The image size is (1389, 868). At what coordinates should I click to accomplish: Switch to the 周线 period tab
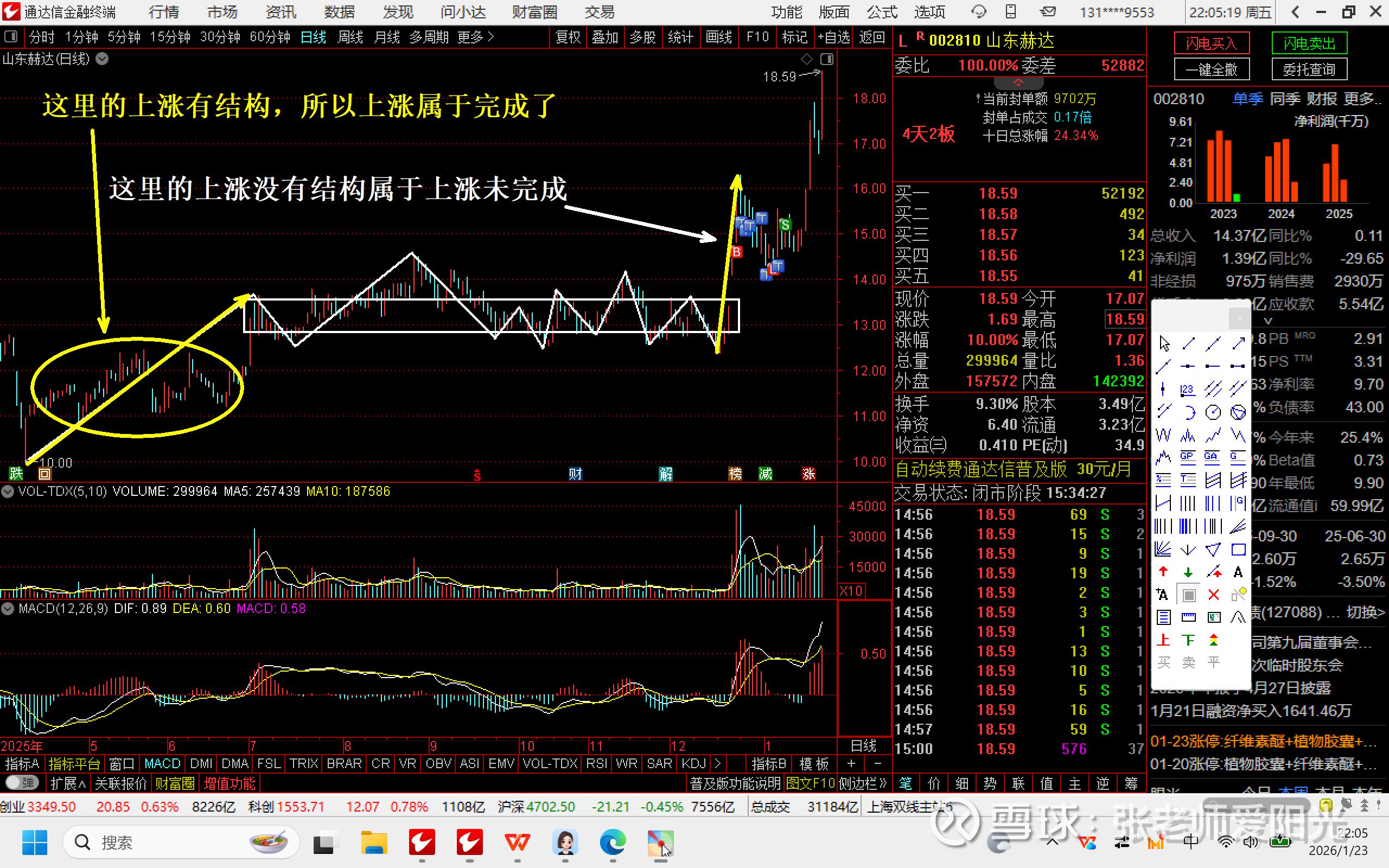coord(350,37)
